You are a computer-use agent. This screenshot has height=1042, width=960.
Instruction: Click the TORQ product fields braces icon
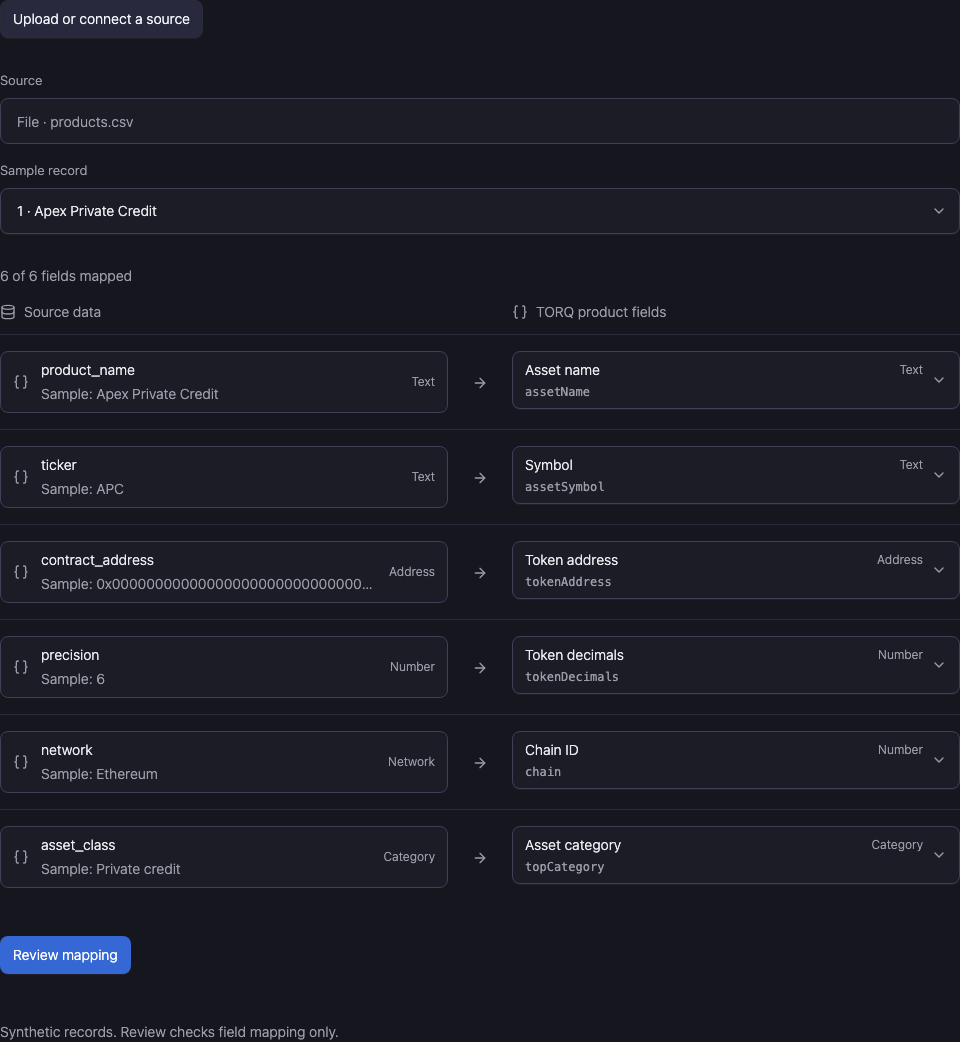click(x=520, y=312)
